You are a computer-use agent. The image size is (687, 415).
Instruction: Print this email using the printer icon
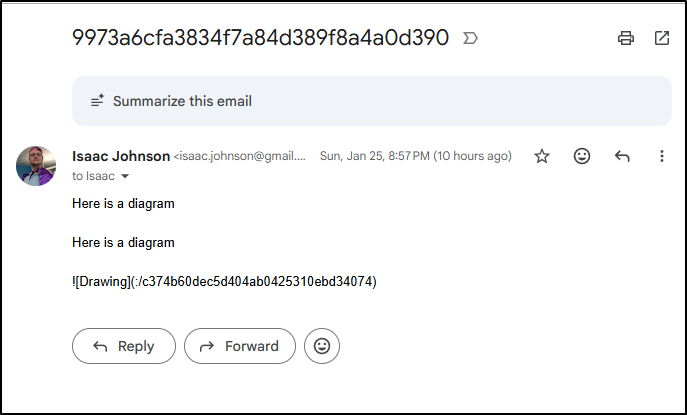[626, 38]
